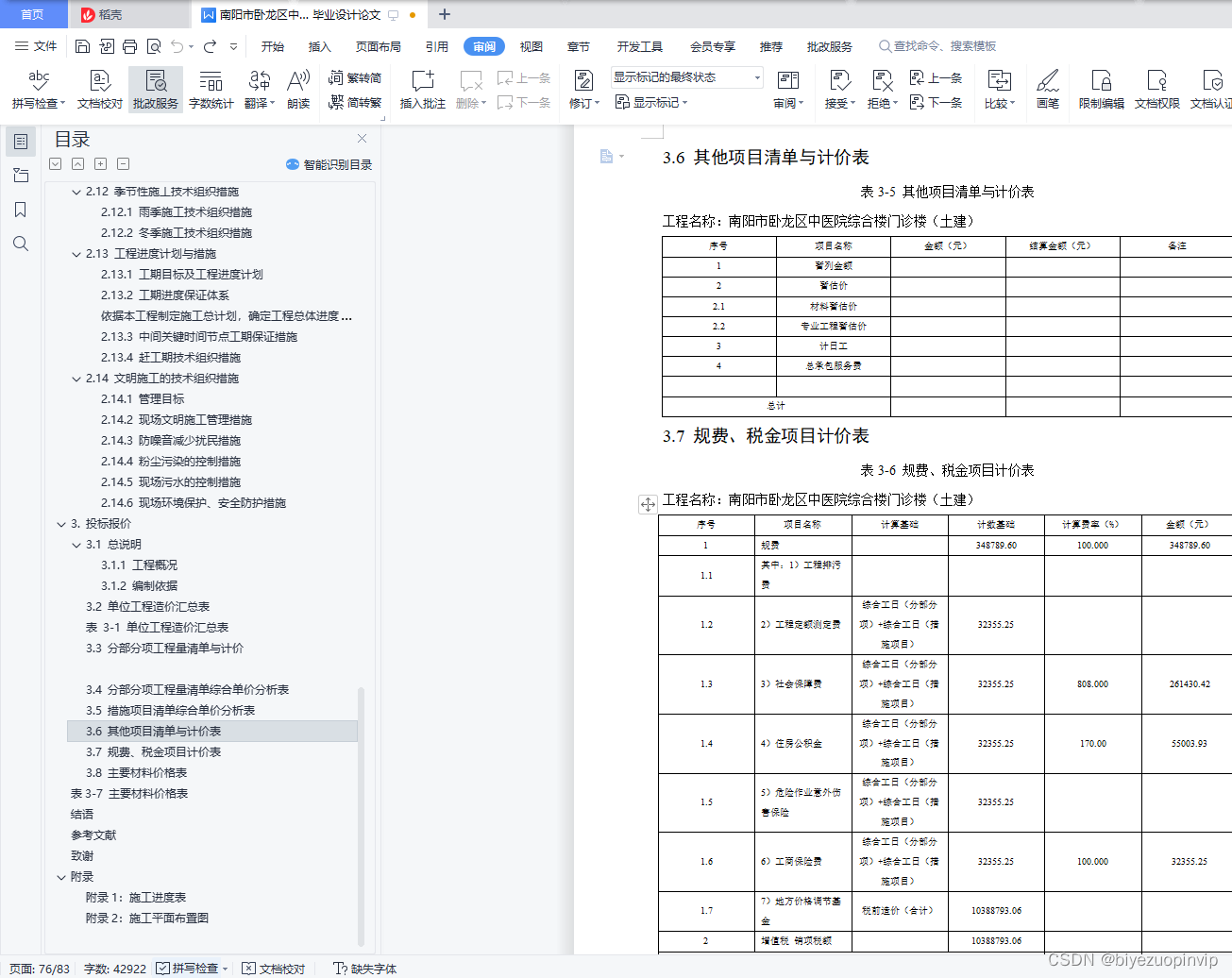Collapse the 2.13 工程进度计划与措施 node

[x=76, y=254]
